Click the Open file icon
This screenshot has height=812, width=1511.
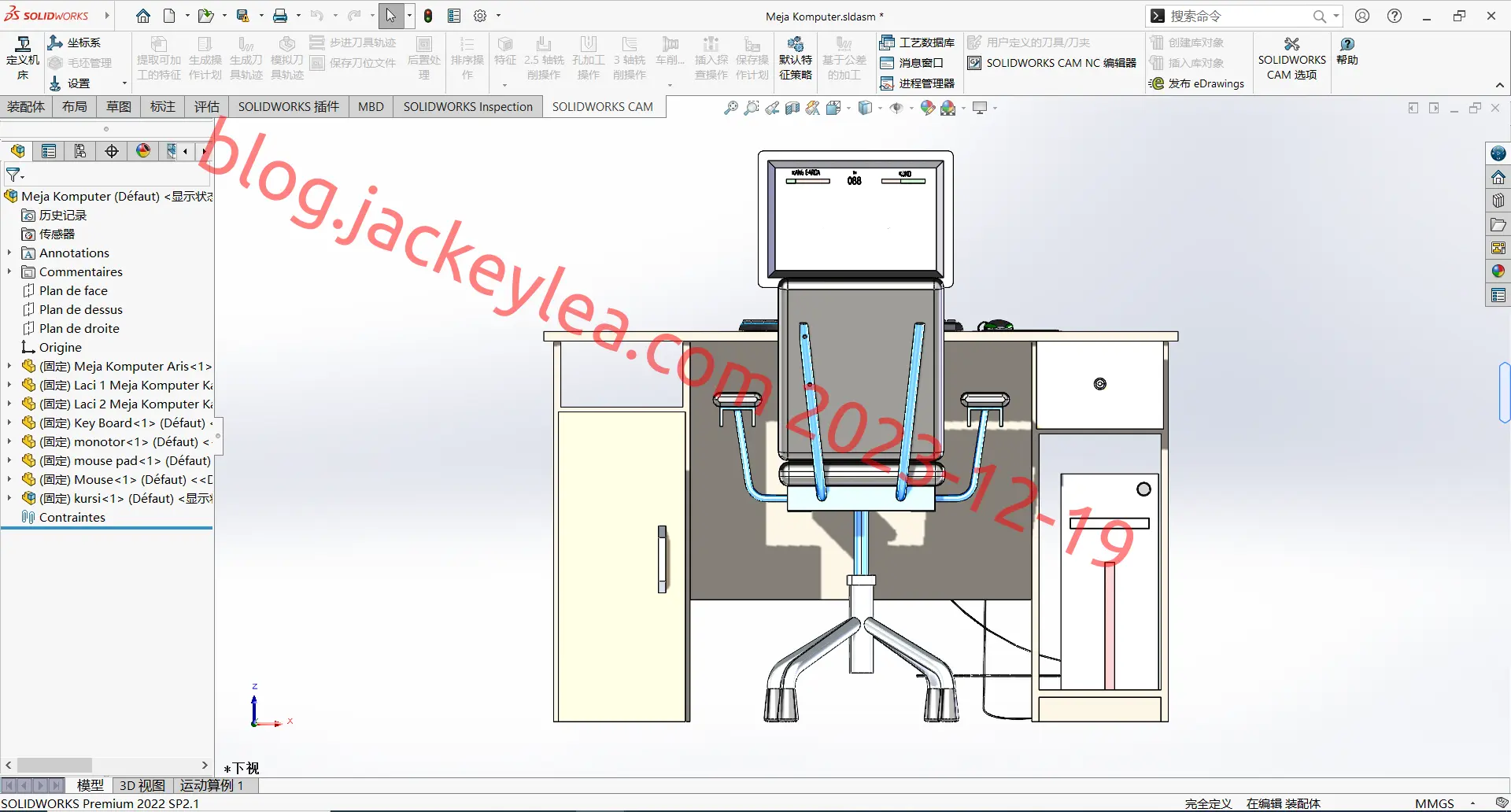point(205,16)
